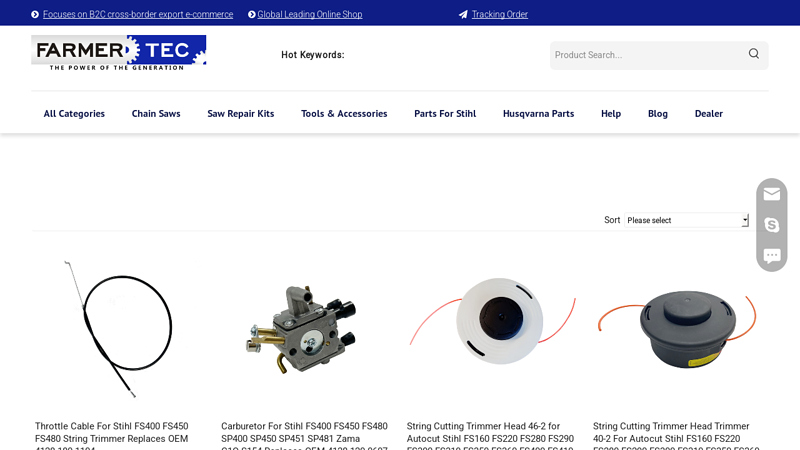Image resolution: width=800 pixels, height=450 pixels.
Task: View the black trimmer head 40-2 image
Action: point(678,329)
